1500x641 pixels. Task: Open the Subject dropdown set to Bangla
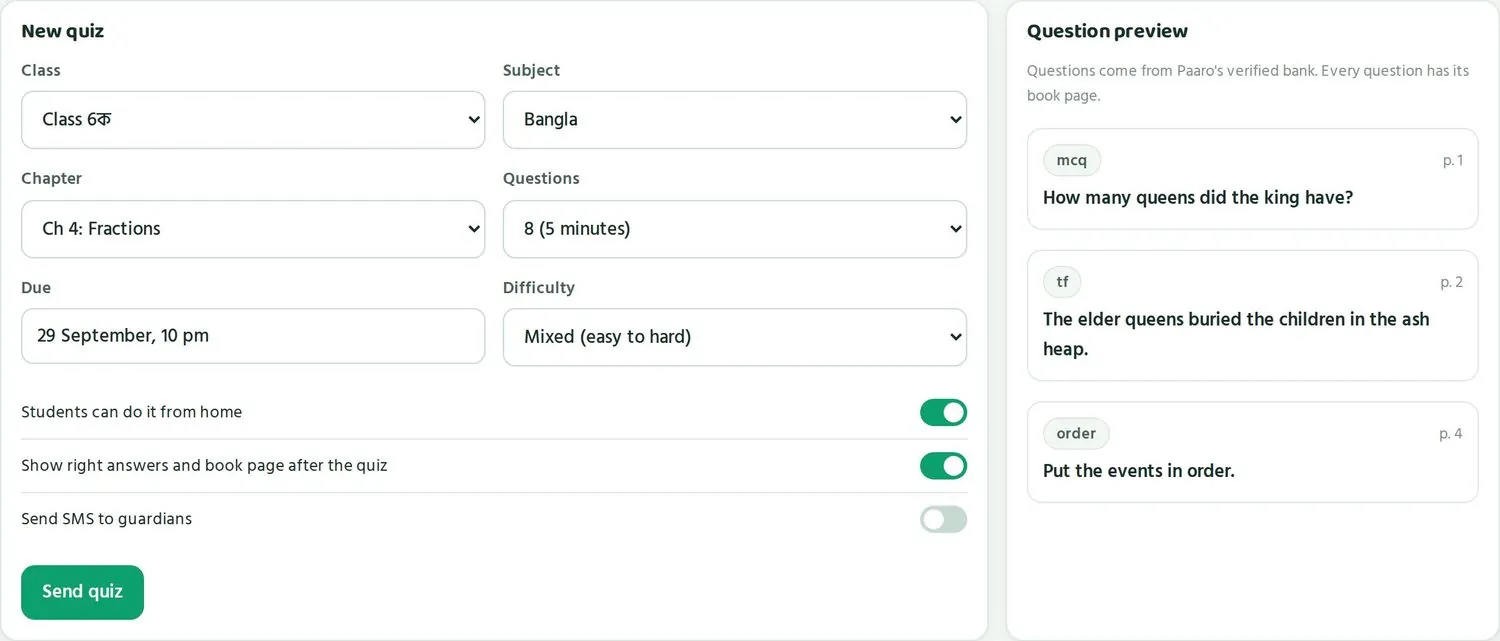click(x=735, y=120)
